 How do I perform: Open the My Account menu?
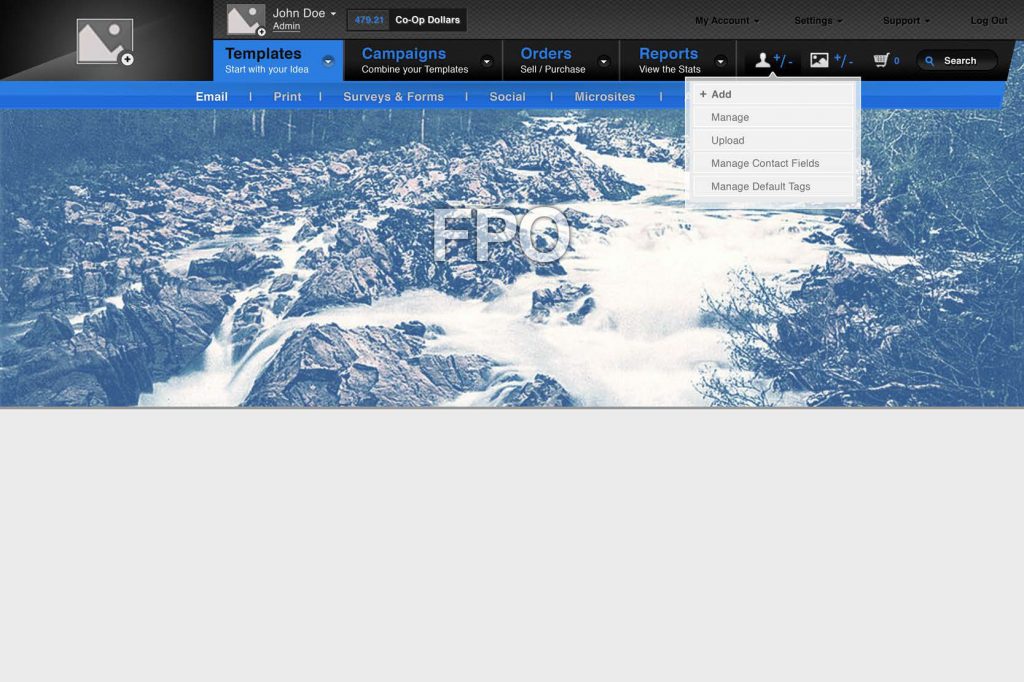(726, 21)
